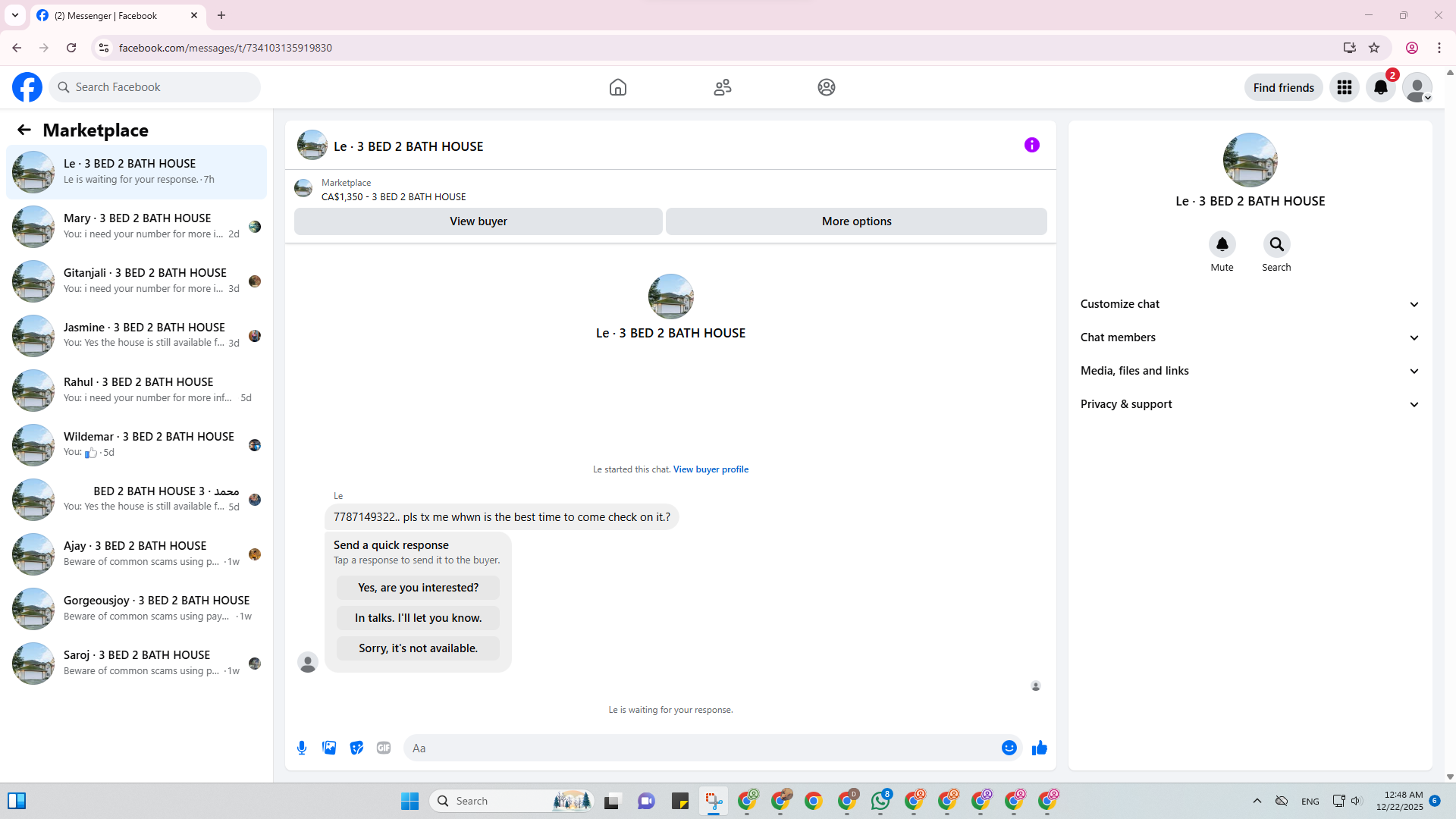Click the browser address bar URL
This screenshot has width=1456, height=819.
(225, 48)
